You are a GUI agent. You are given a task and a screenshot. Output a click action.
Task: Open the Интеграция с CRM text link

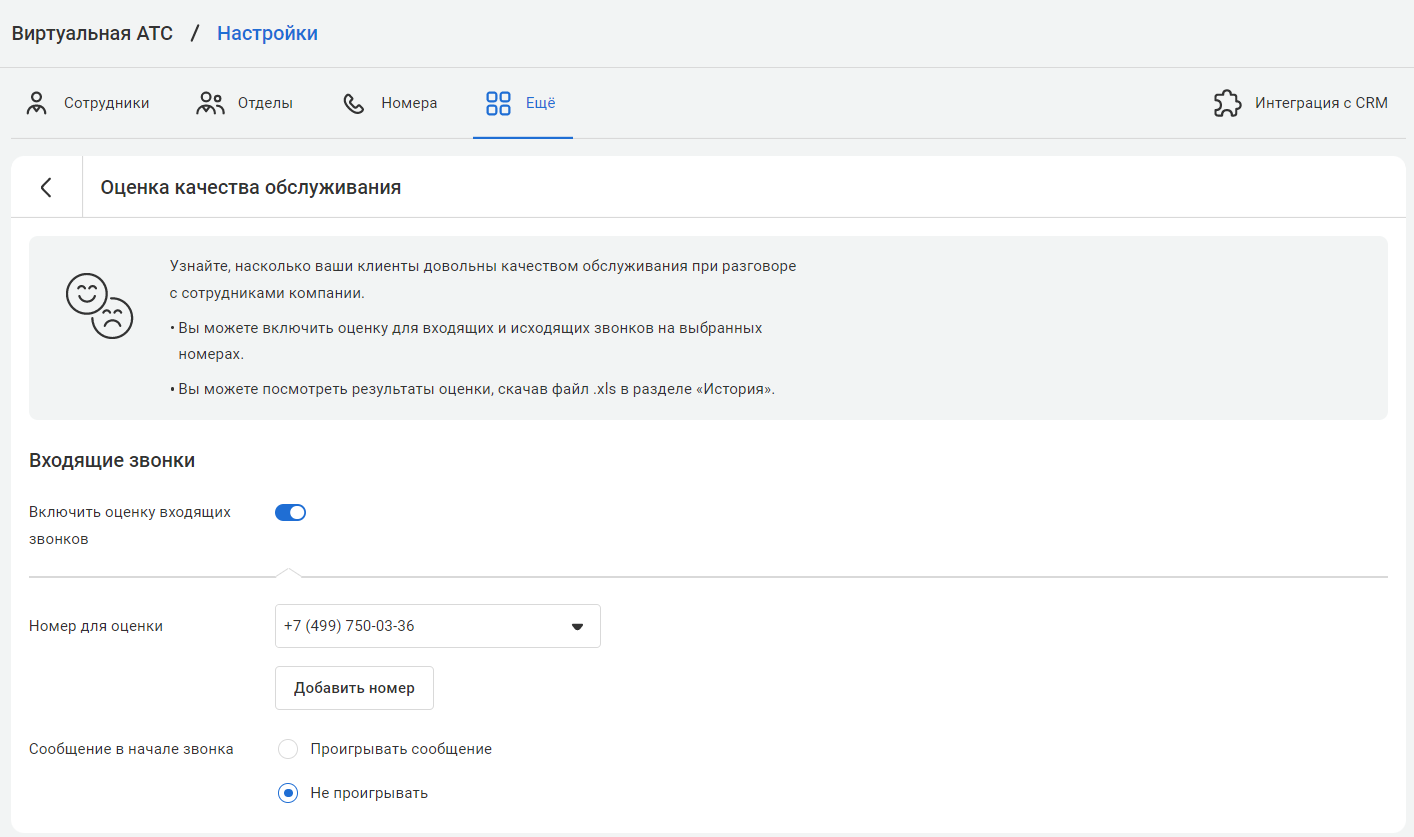coord(1321,103)
